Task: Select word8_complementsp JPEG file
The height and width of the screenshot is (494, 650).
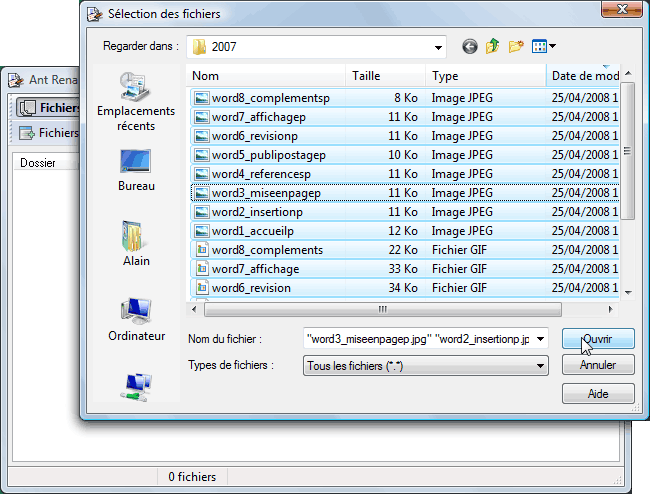Action: click(270, 98)
